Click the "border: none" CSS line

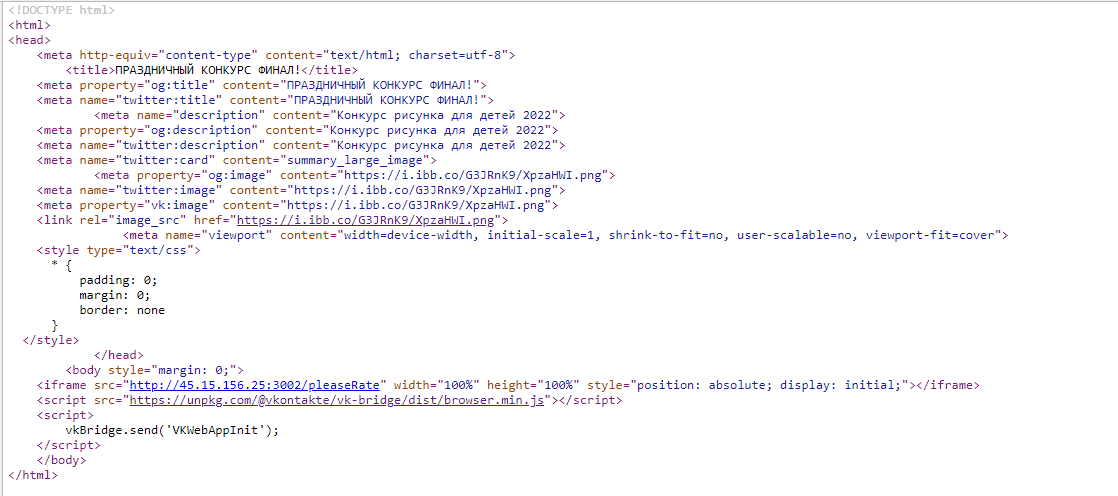tap(122, 310)
